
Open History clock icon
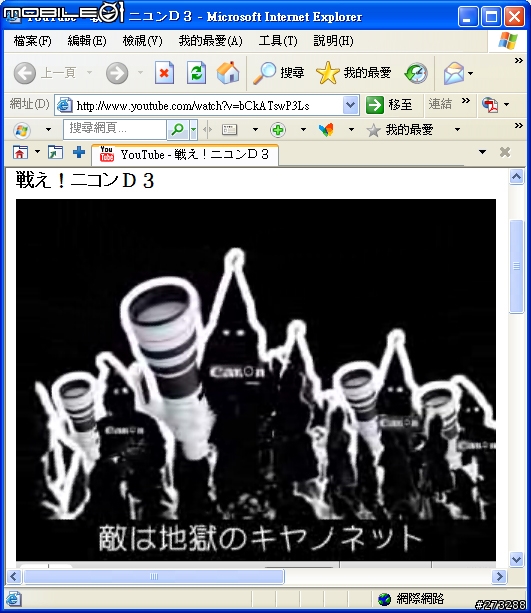click(x=416, y=73)
